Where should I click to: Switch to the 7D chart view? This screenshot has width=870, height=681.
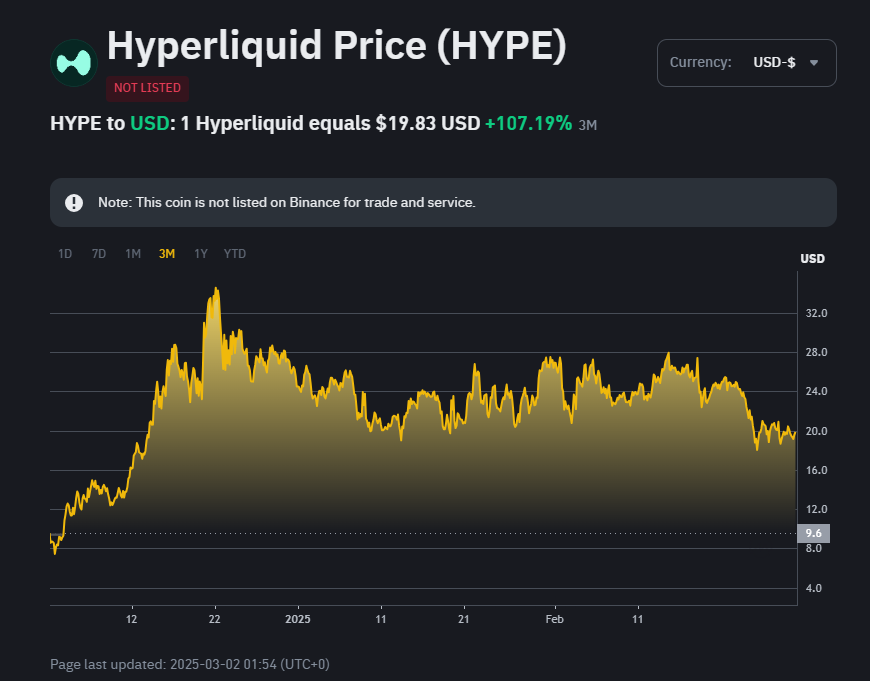pos(98,254)
